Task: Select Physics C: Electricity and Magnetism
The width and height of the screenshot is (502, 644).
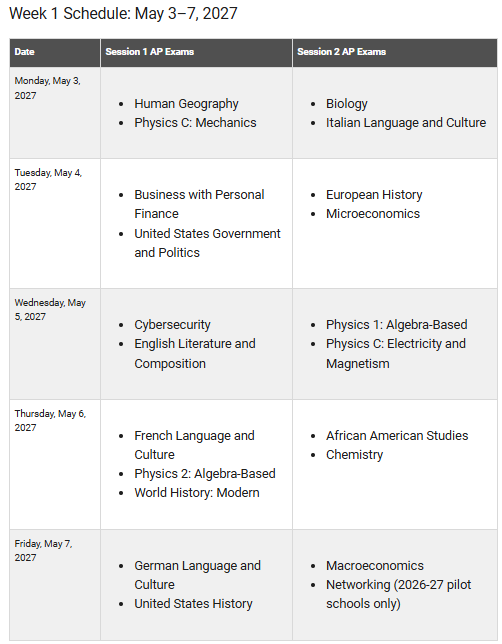Action: 396,354
